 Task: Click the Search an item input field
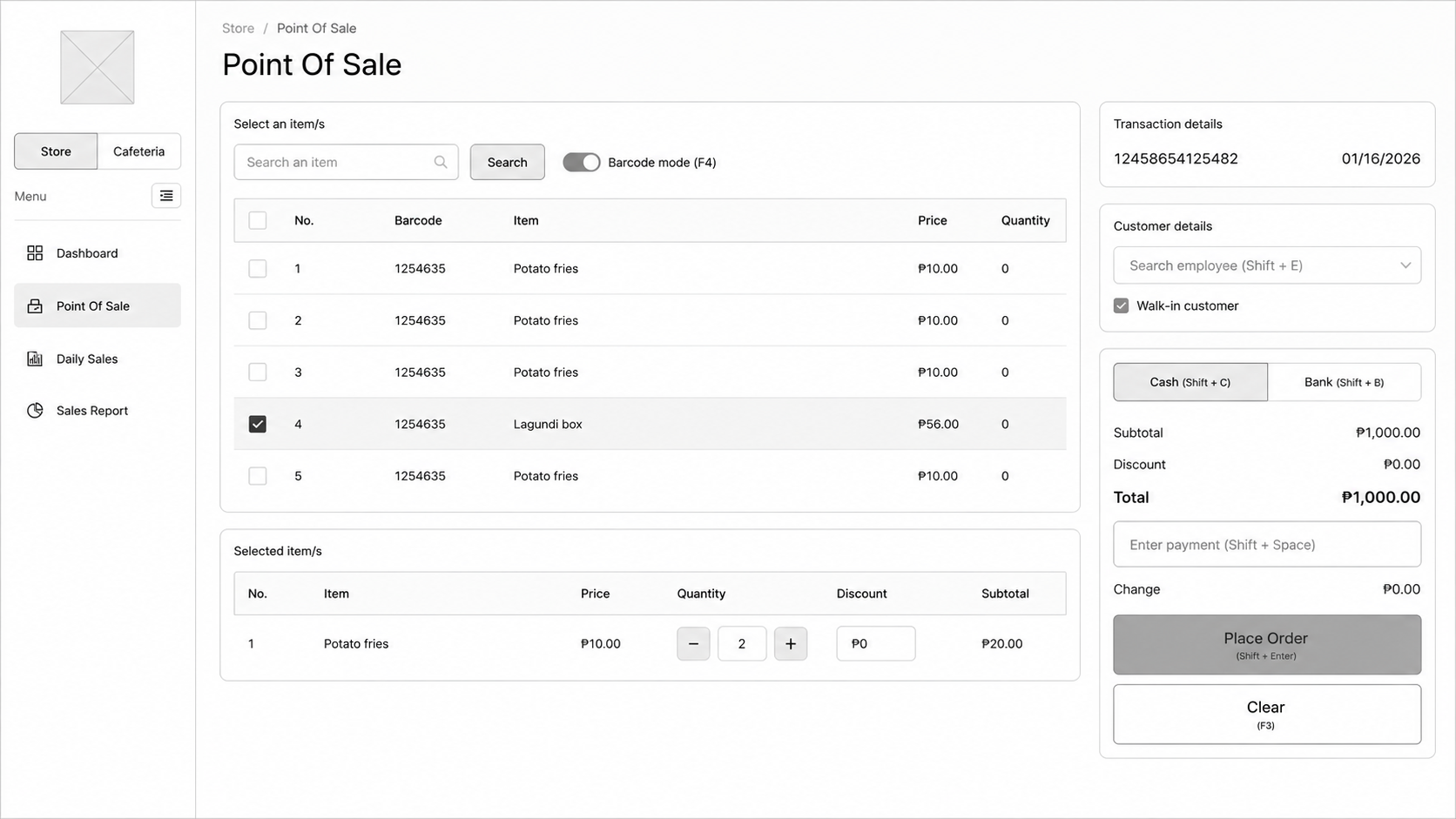[x=346, y=162]
